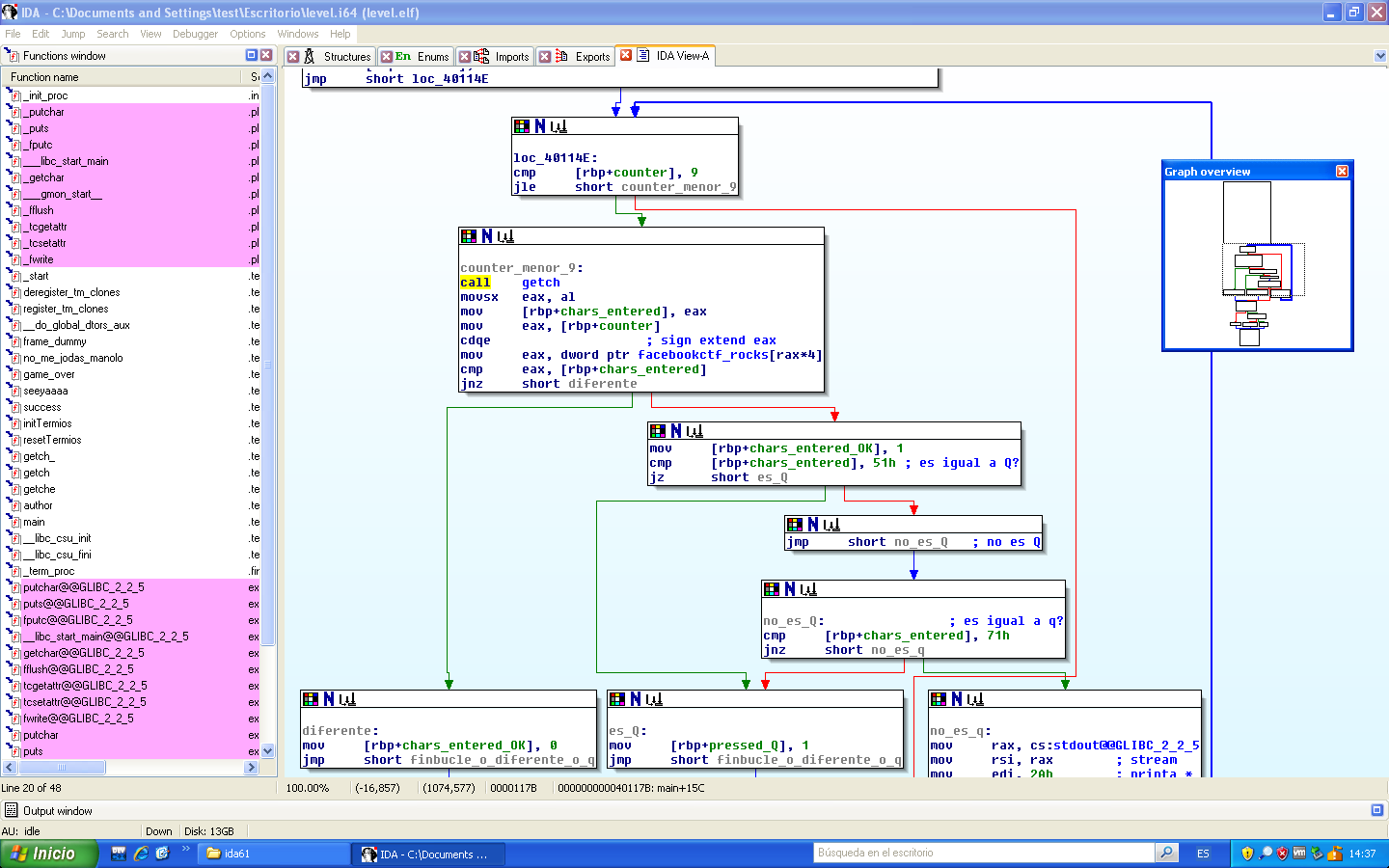
Task: Click rename N icon on counter_menor_9 node
Action: 487,236
